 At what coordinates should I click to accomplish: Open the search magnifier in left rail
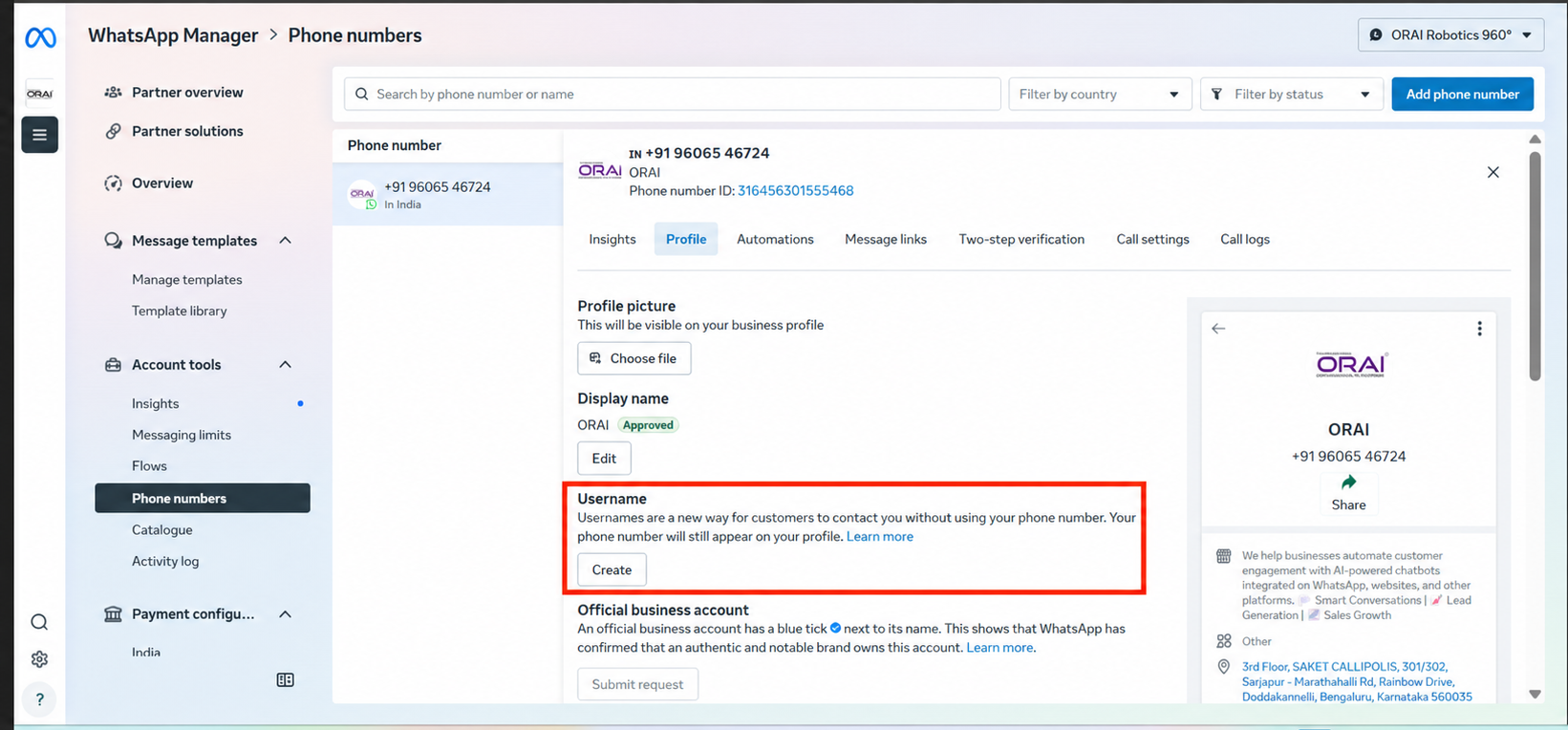click(39, 622)
